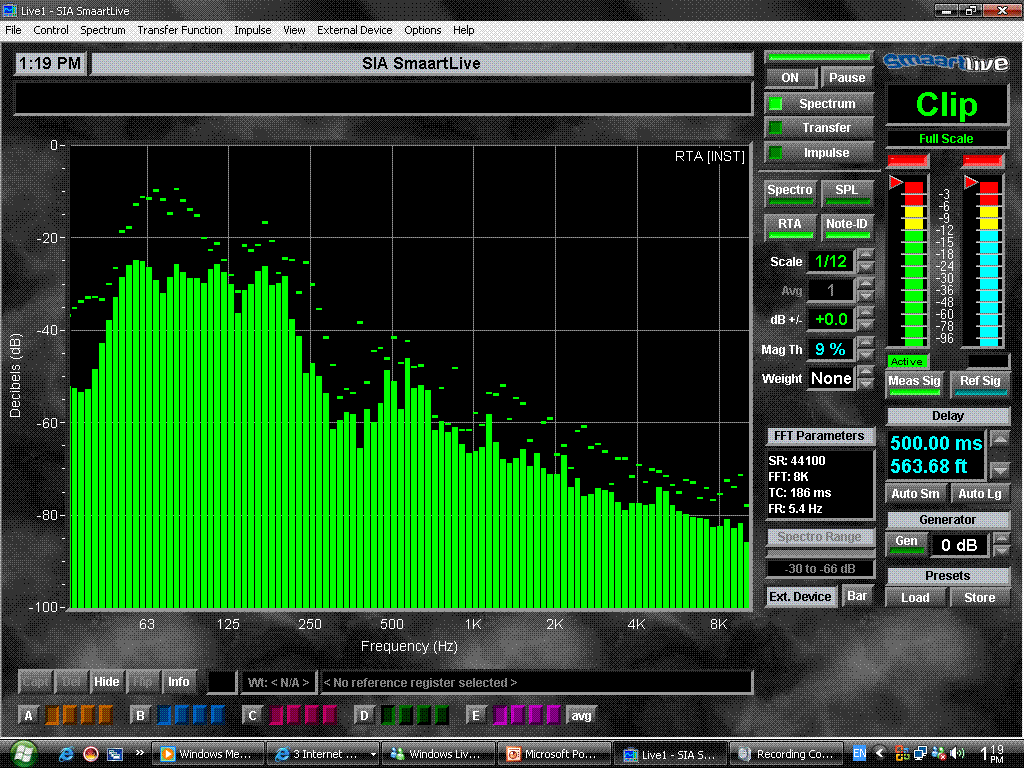1024x768 pixels.
Task: Step Weight setting up
Action: coord(865,372)
